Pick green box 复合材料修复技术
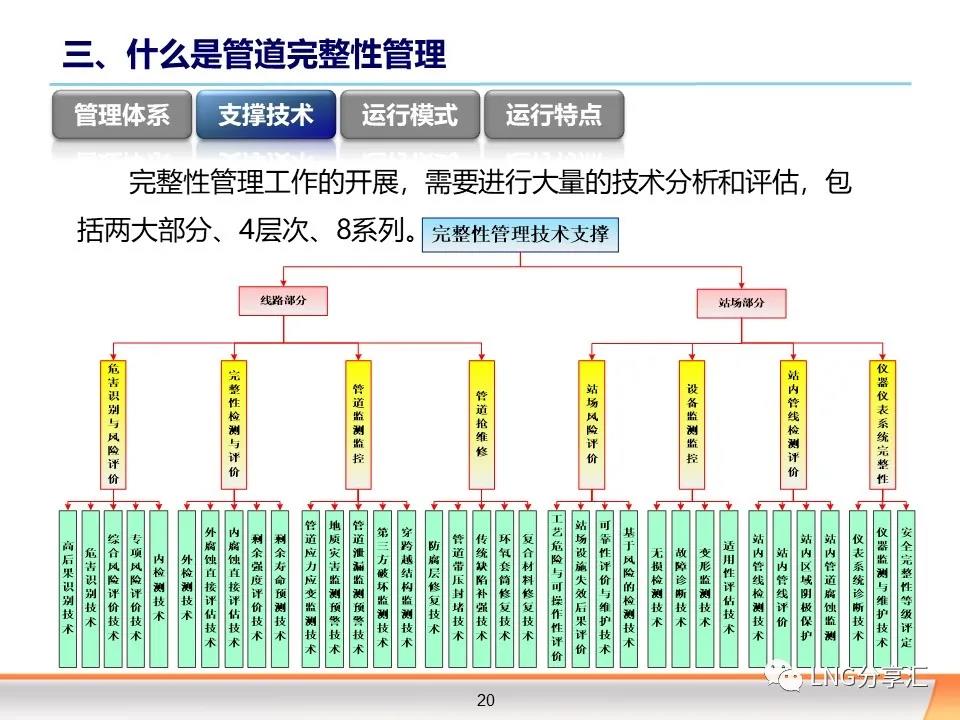Viewport: 960px width, 720px height. (528, 589)
